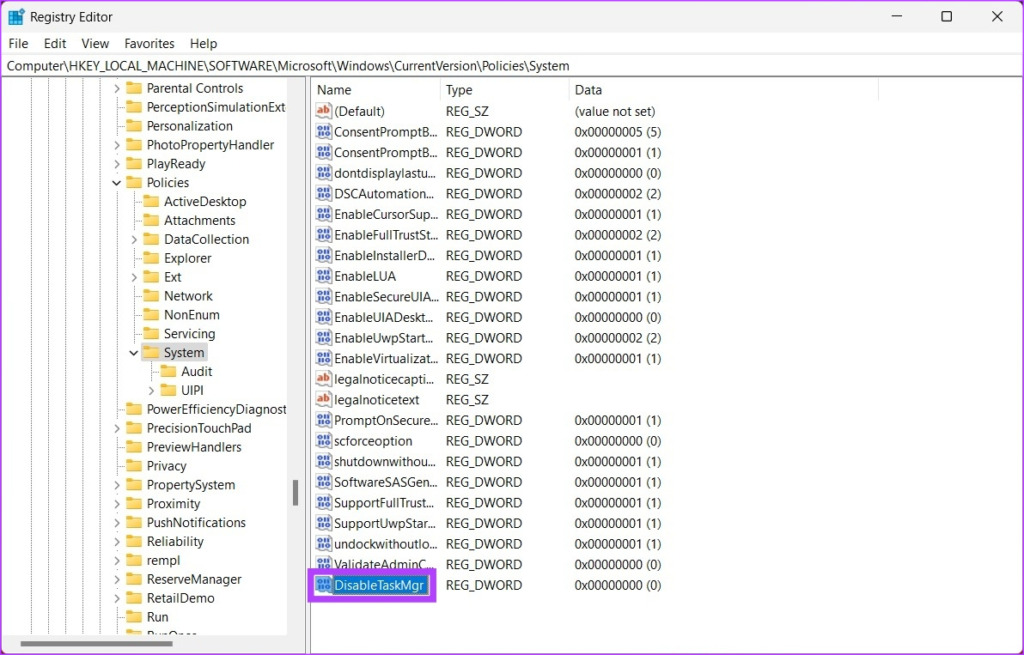
Task: Expand the PrecisionTouchPad key
Action: point(117,428)
